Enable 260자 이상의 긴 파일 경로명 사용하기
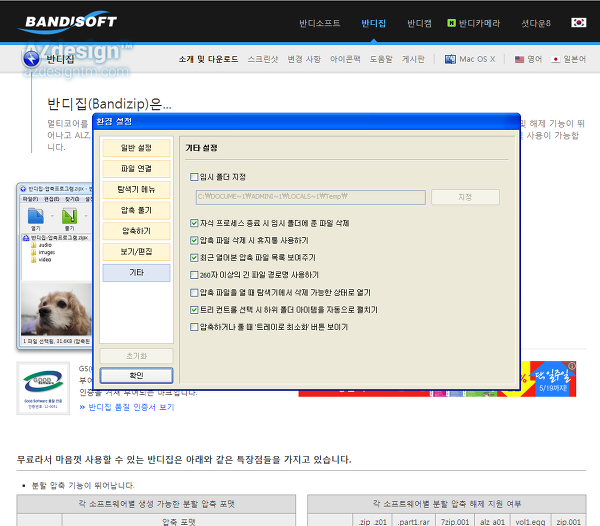The image size is (600, 526). tap(194, 275)
